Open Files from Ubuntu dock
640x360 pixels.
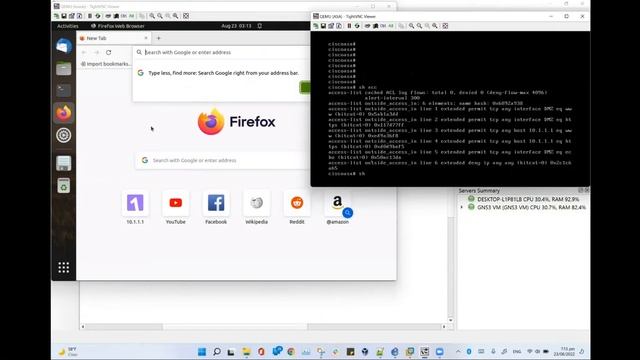64,68
